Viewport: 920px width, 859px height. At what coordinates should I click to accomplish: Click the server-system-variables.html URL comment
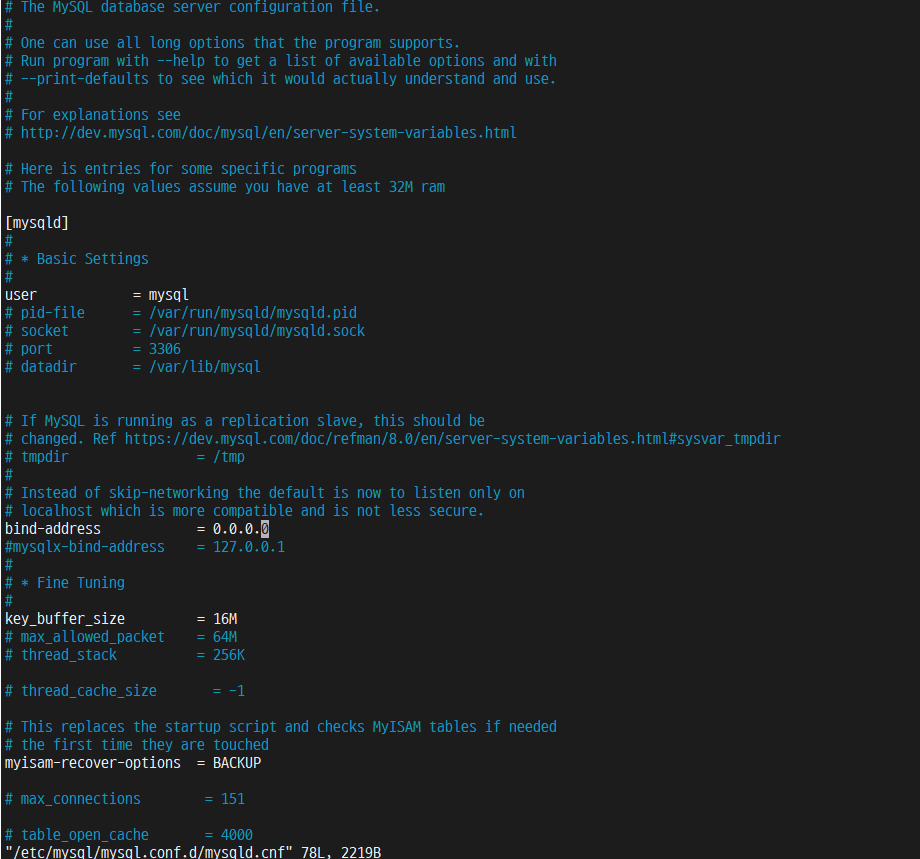(269, 133)
